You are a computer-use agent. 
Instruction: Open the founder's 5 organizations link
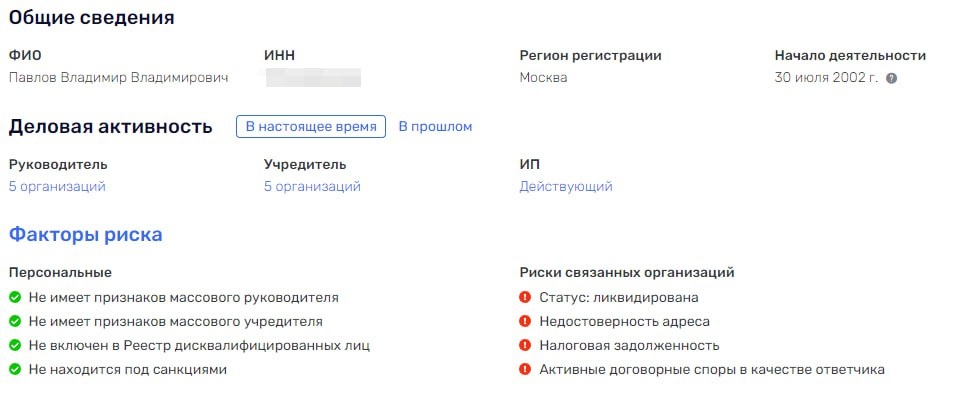click(312, 186)
